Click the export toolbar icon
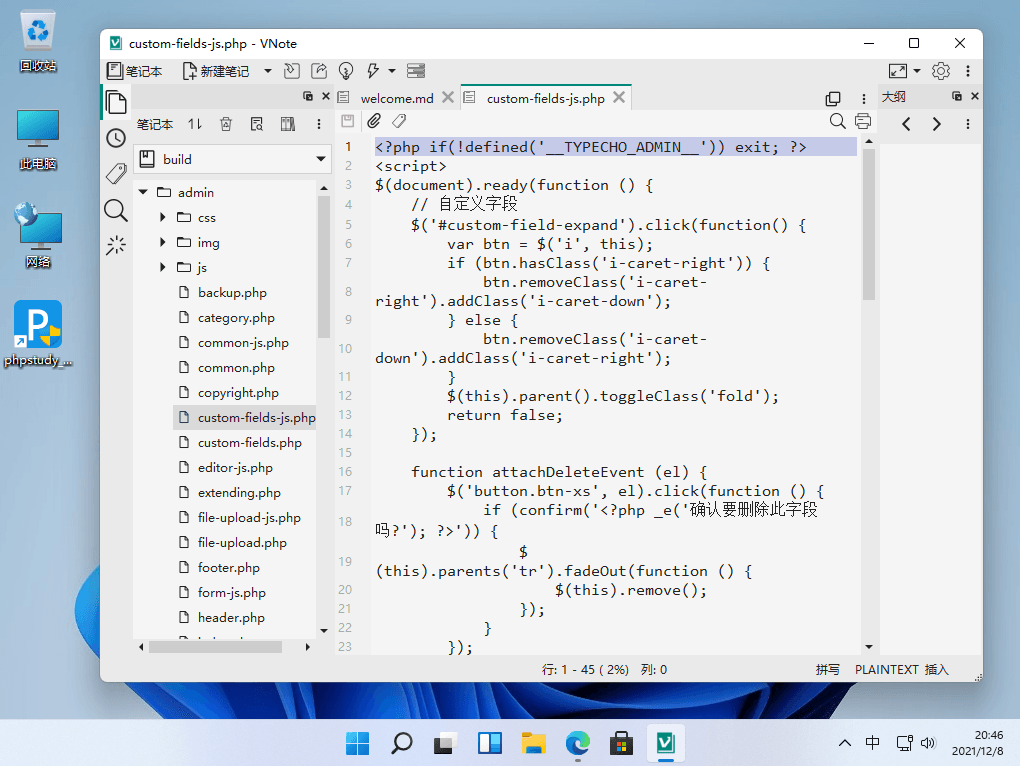 319,71
